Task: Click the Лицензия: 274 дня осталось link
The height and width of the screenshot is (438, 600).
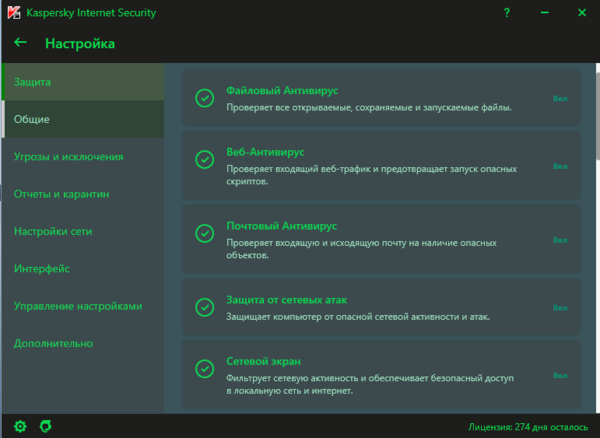Action: coord(528,426)
